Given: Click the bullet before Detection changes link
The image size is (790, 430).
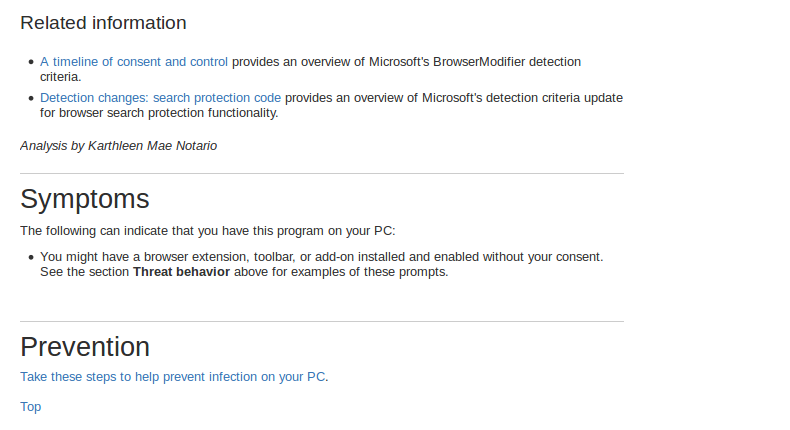Looking at the screenshot, I should 31,98.
